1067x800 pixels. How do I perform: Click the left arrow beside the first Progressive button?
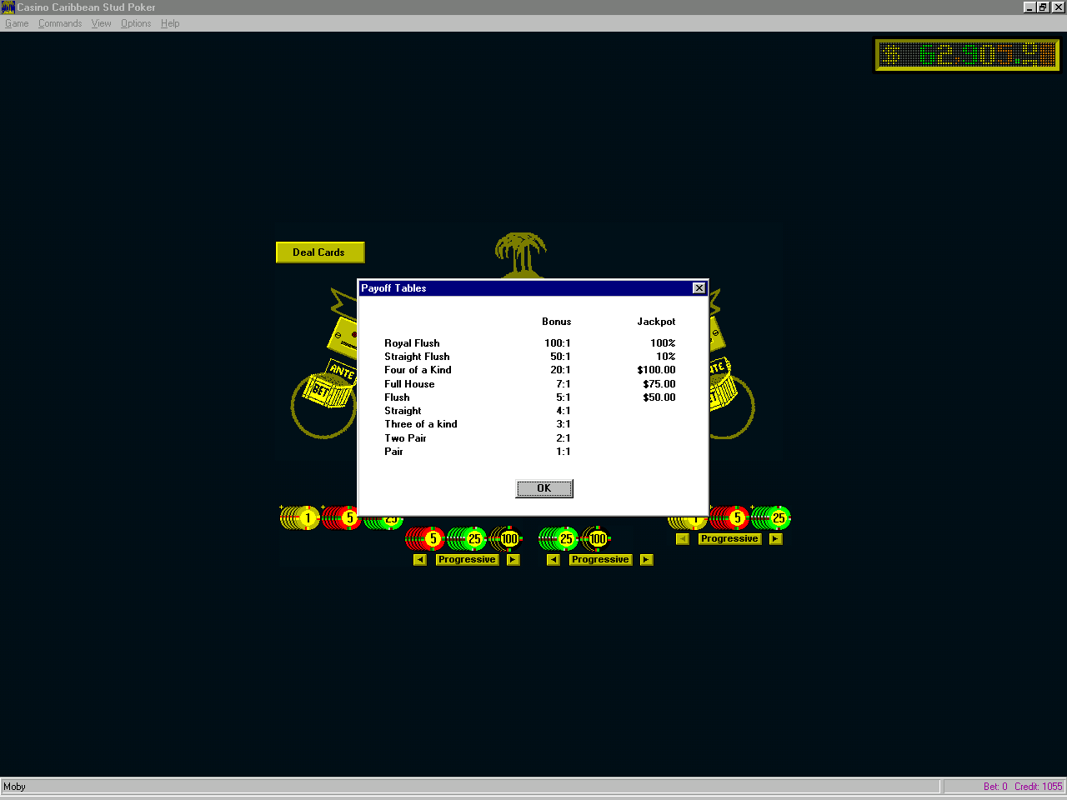click(420, 560)
